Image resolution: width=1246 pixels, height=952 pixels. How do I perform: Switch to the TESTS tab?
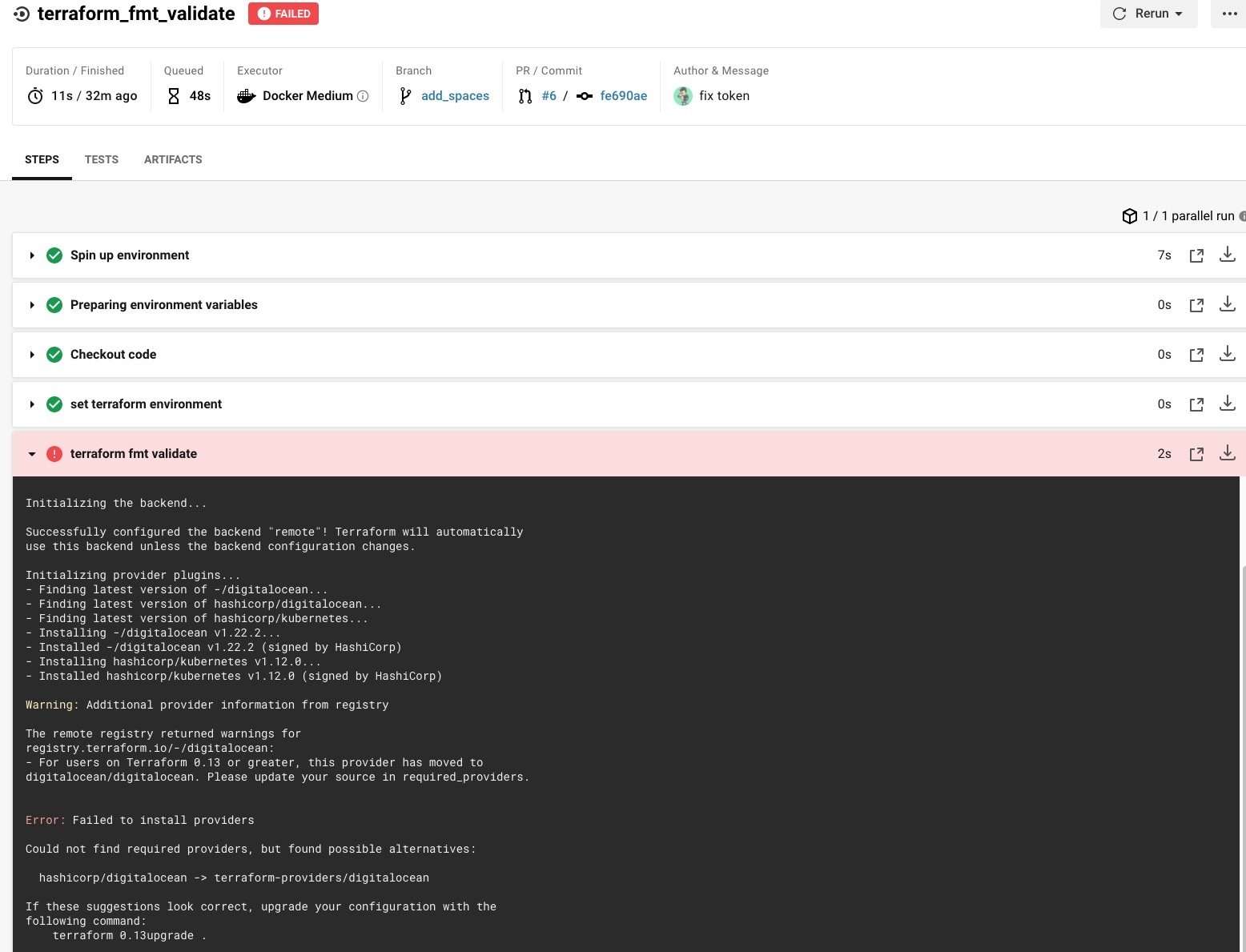[102, 159]
